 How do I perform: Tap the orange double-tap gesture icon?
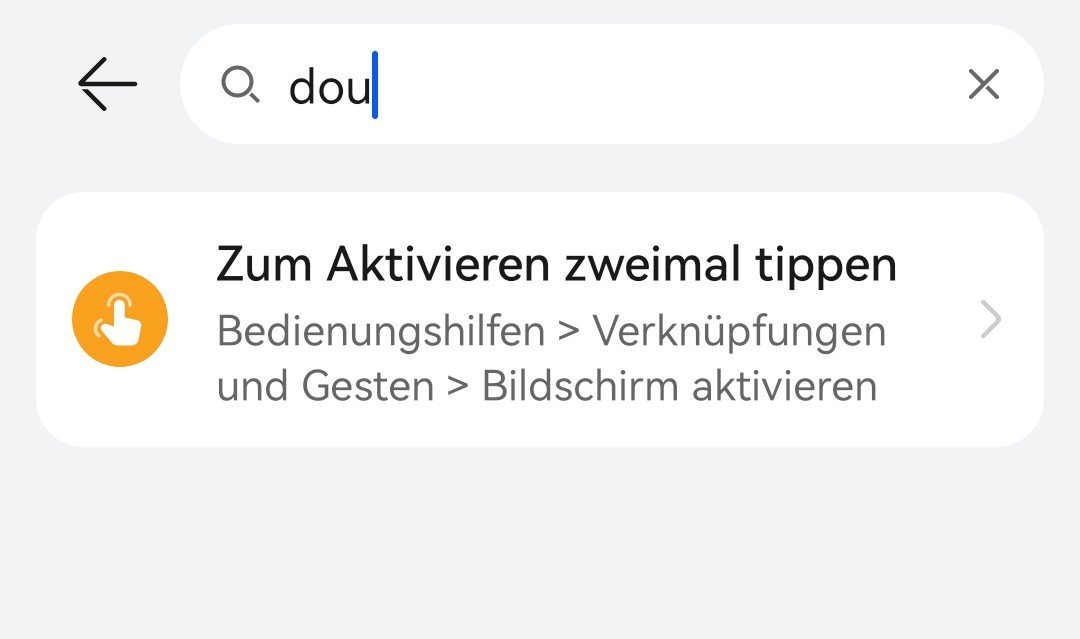(120, 319)
